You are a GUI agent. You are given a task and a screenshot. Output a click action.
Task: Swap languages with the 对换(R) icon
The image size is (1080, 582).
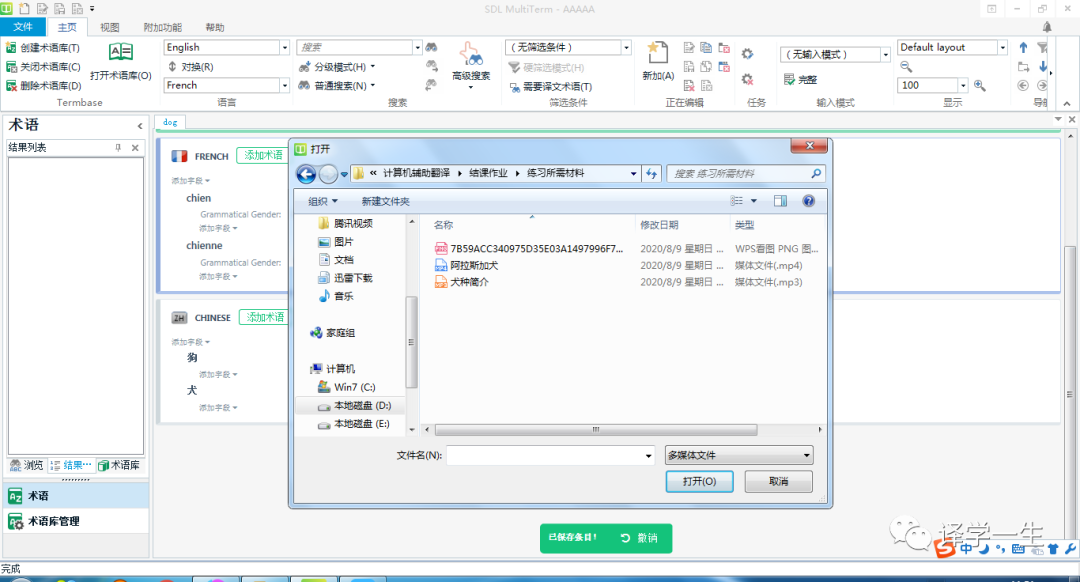pos(172,67)
